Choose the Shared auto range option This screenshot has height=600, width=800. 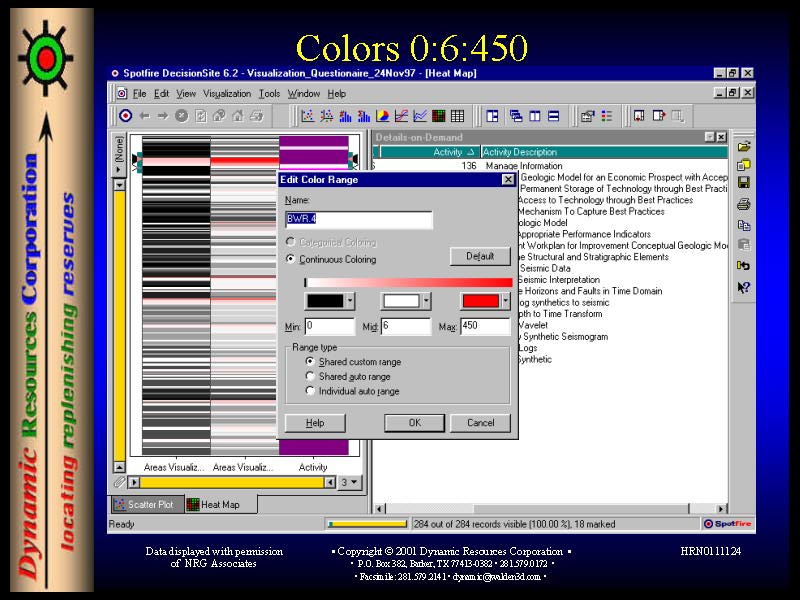(311, 376)
